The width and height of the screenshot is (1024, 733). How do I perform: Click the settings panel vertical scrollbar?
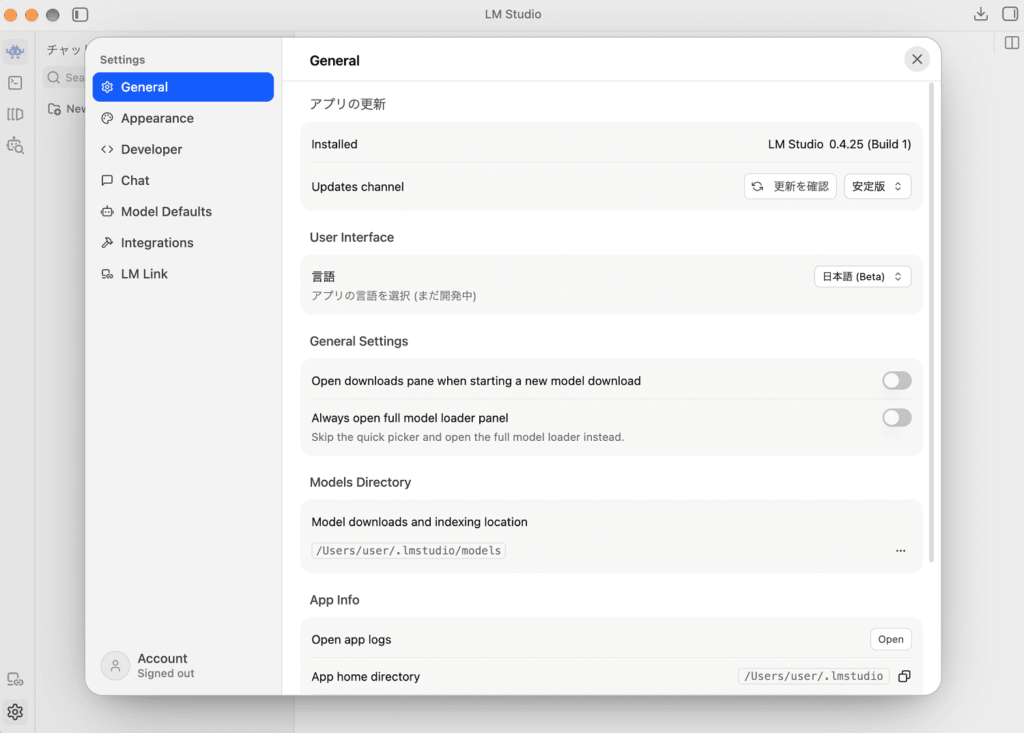(931, 321)
